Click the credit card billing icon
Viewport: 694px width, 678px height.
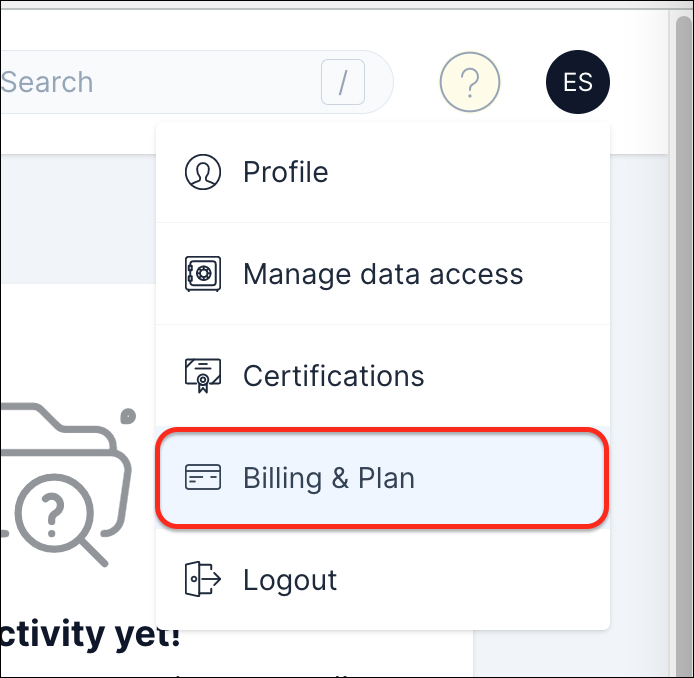203,478
